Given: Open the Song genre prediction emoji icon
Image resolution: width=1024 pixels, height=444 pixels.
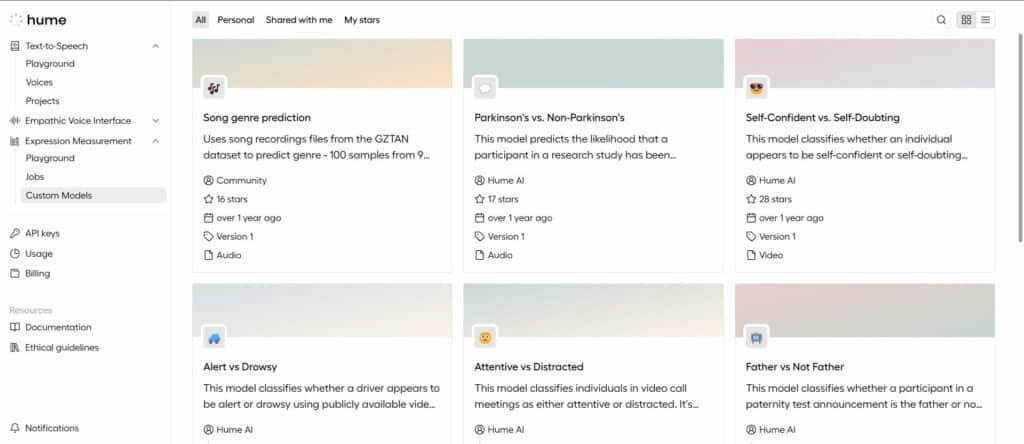Looking at the screenshot, I should (214, 88).
